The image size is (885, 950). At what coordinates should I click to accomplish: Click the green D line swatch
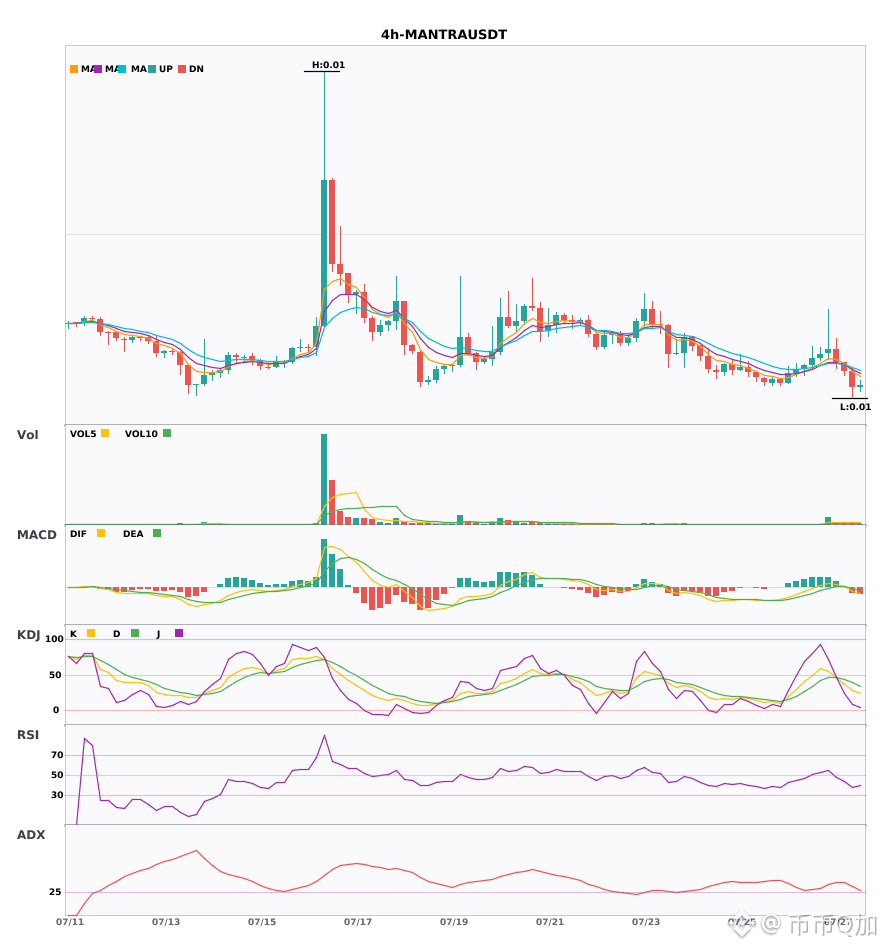coord(135,633)
